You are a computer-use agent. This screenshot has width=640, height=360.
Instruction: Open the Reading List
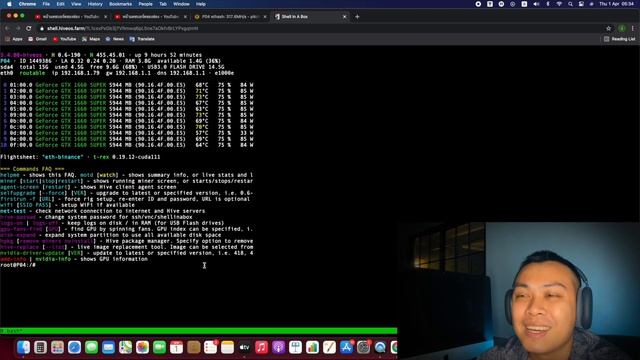tap(619, 39)
